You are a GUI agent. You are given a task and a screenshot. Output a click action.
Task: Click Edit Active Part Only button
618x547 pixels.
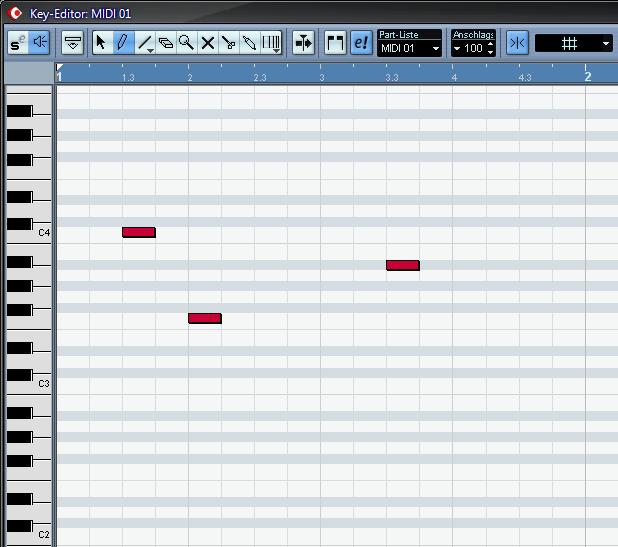point(361,43)
